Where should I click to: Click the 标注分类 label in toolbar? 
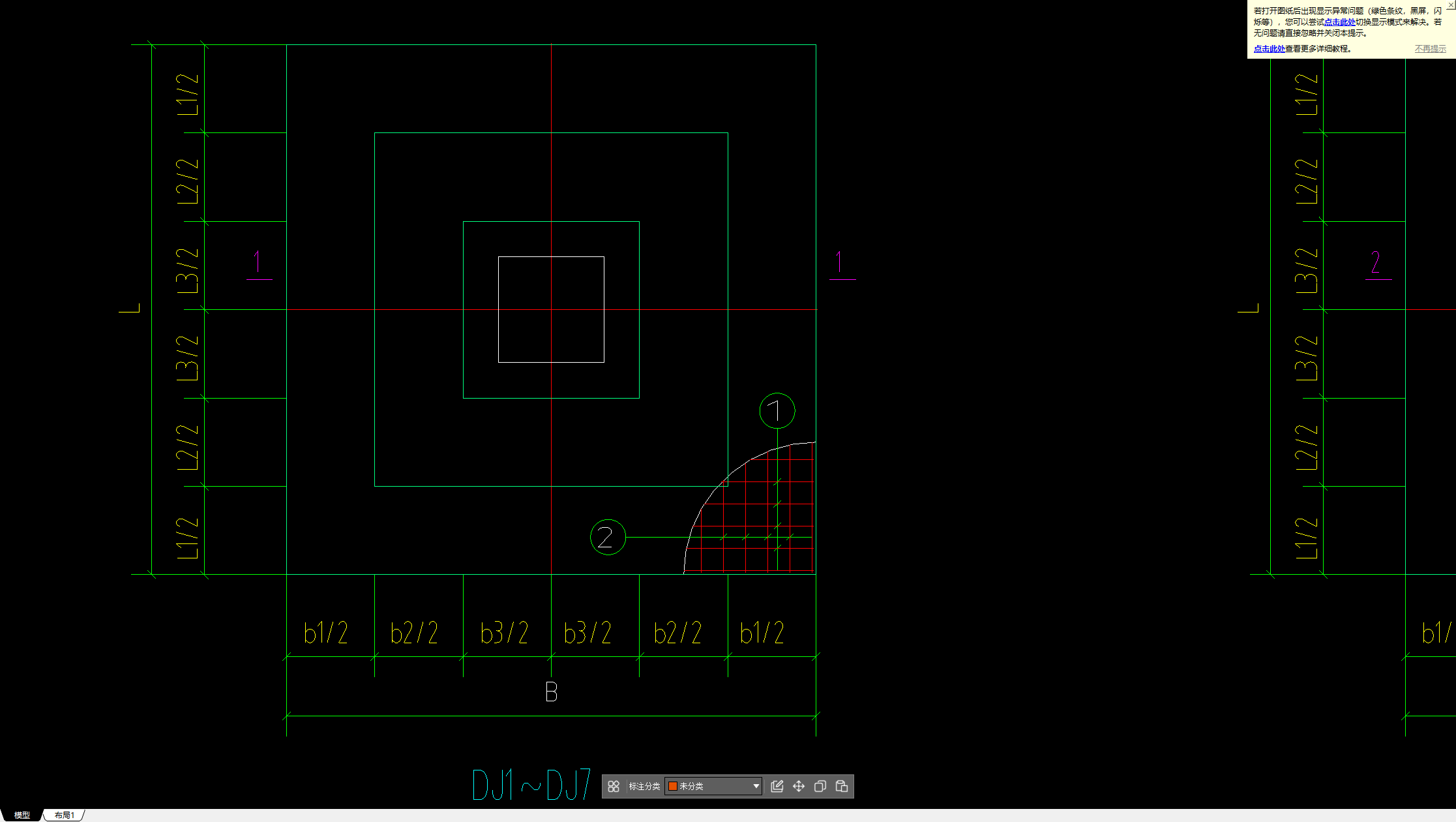(644, 786)
